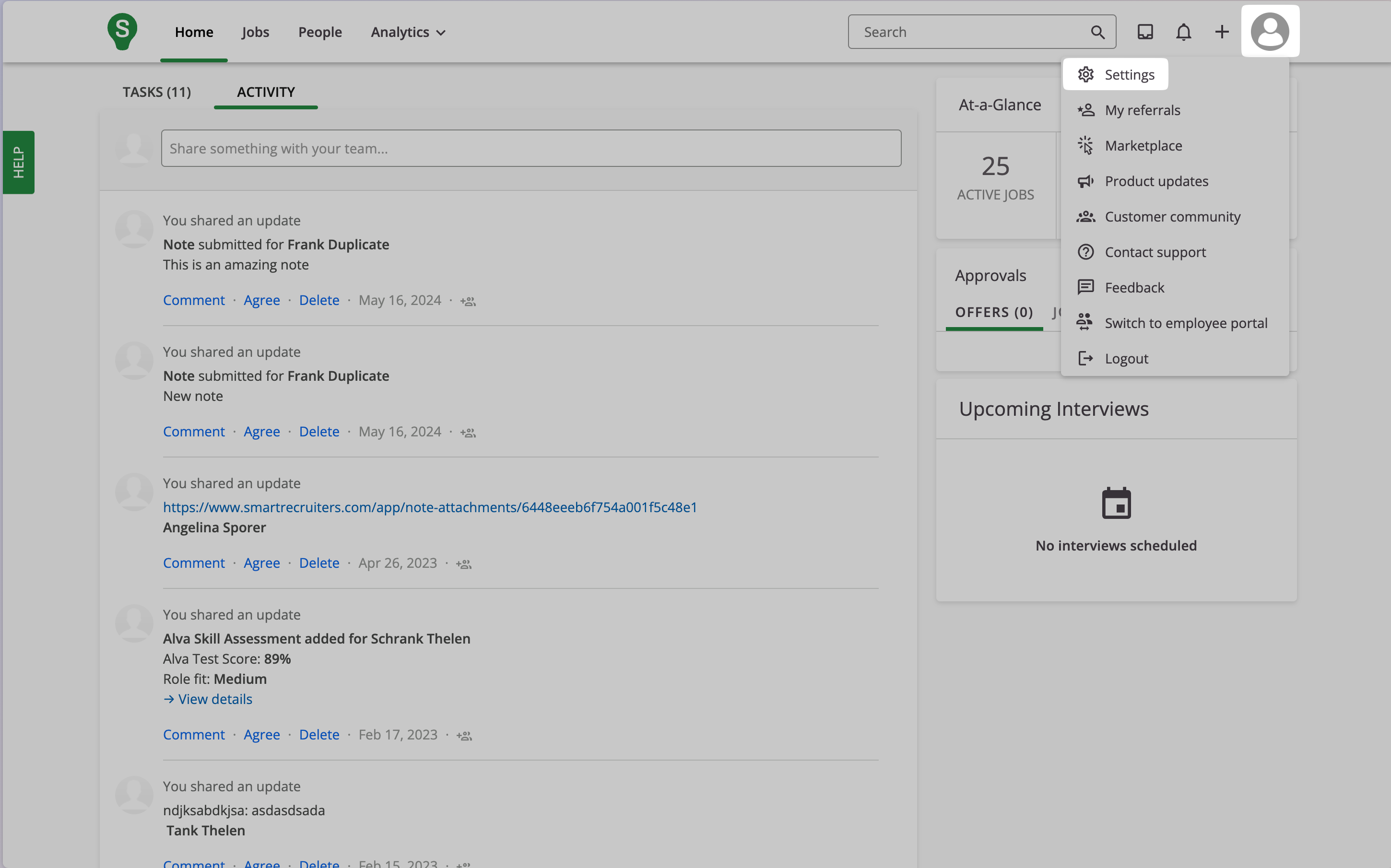Image resolution: width=1391 pixels, height=868 pixels.
Task: Focus the 'Share something with your team' field
Action: point(530,149)
